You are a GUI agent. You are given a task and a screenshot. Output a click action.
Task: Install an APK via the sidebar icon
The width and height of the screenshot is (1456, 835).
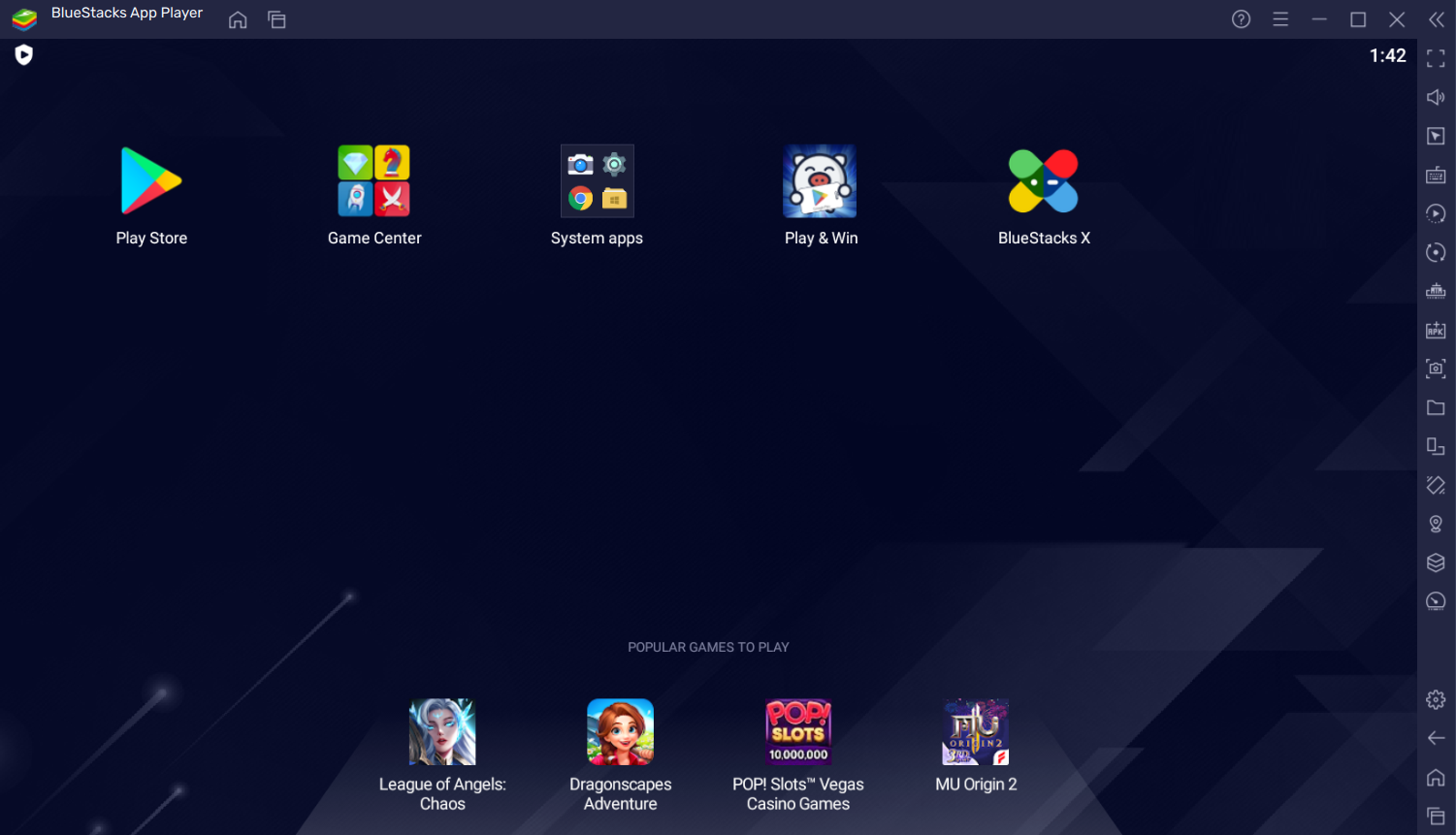pos(1436,330)
